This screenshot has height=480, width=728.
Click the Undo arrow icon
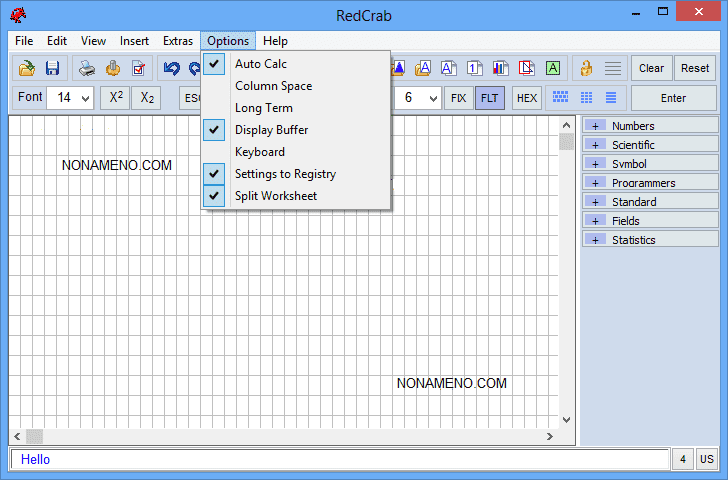(171, 68)
